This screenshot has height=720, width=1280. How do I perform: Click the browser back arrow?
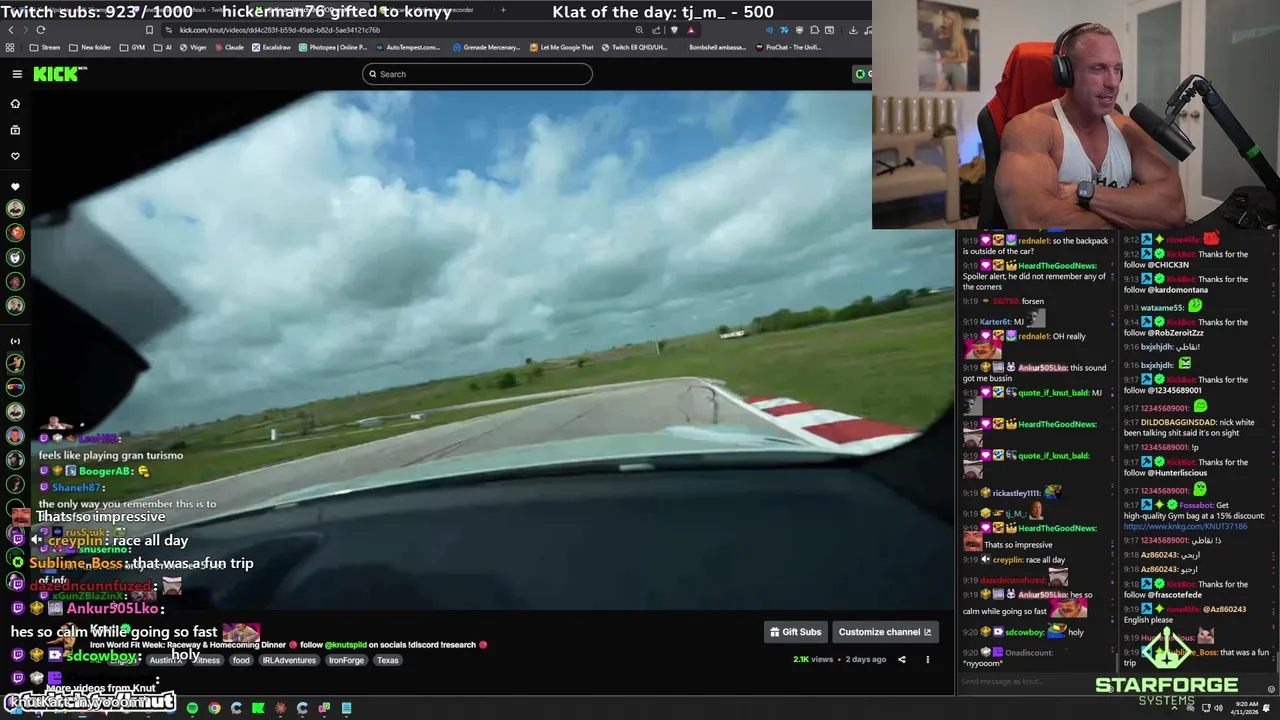click(11, 30)
